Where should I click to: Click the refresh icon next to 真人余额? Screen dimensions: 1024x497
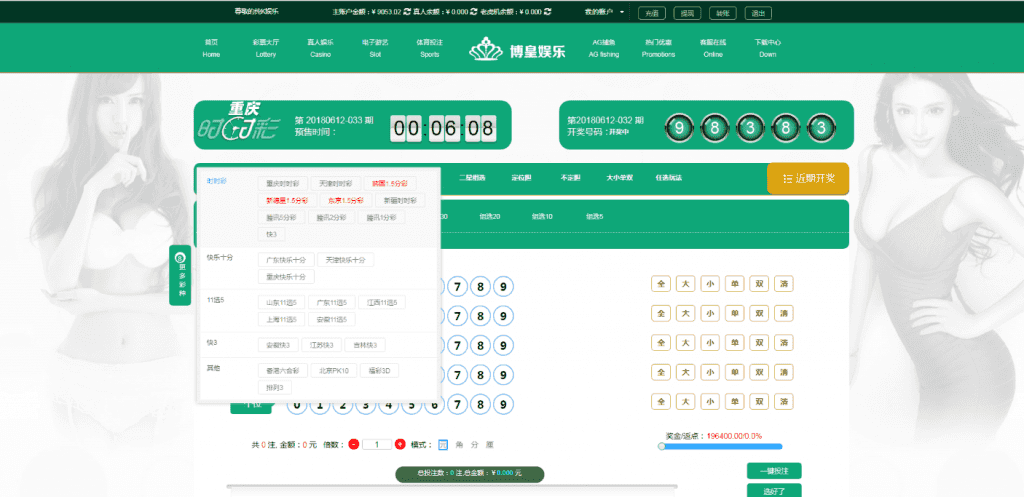pyautogui.click(x=475, y=12)
